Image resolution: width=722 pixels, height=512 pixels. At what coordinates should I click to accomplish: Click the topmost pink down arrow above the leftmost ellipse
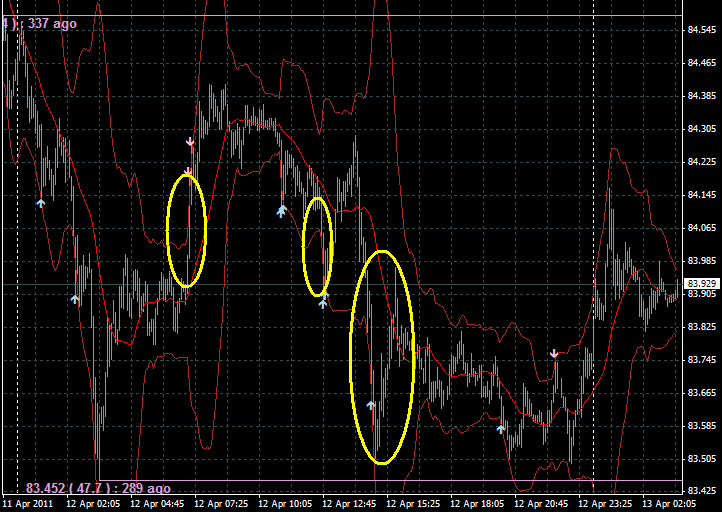(190, 143)
